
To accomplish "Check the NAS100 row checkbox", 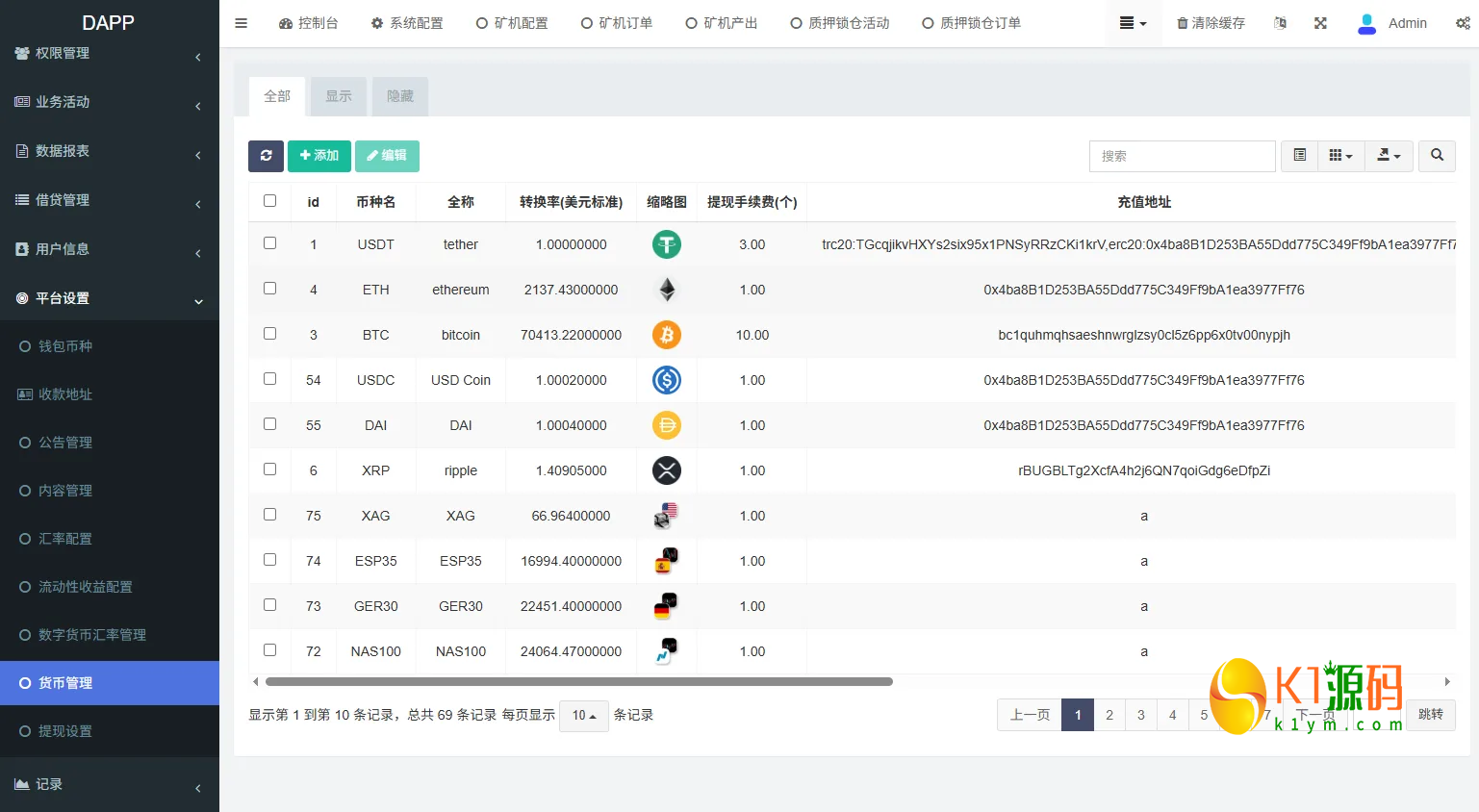I will (269, 650).
